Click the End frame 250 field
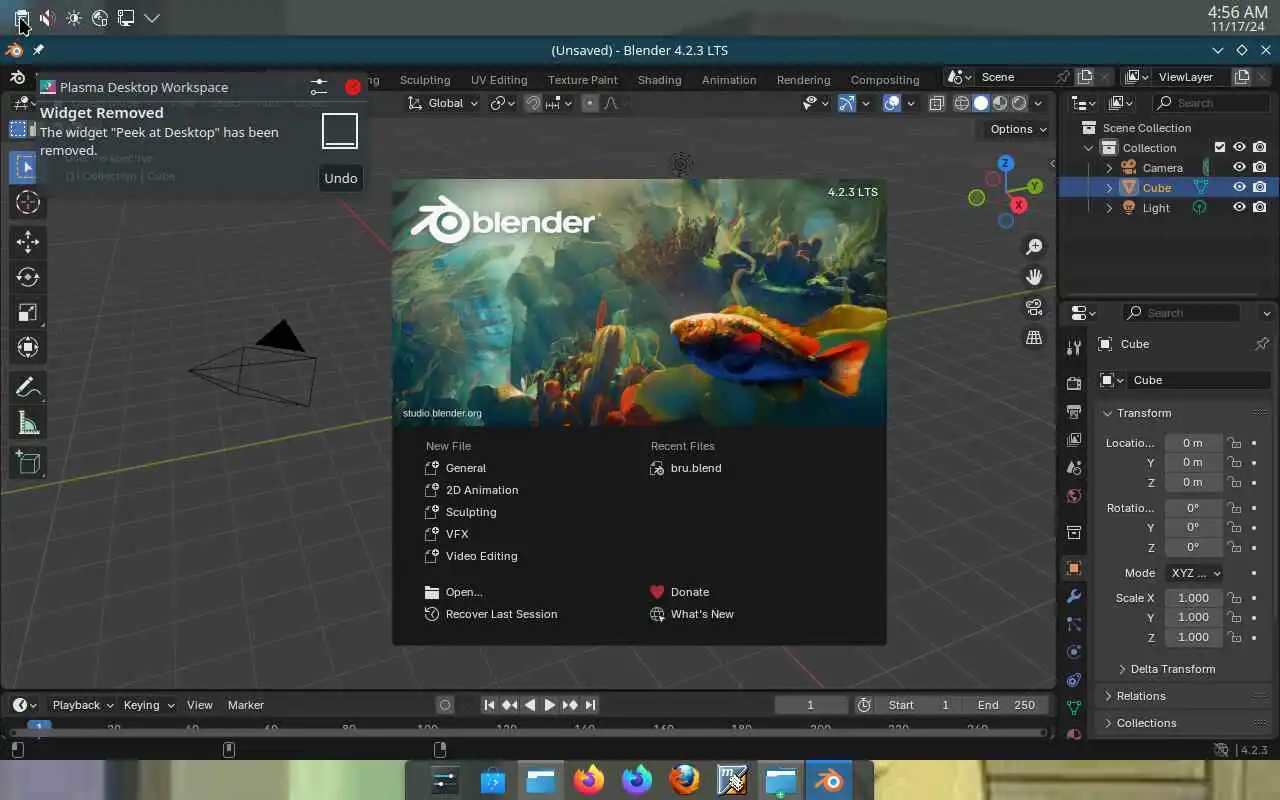 point(1007,705)
